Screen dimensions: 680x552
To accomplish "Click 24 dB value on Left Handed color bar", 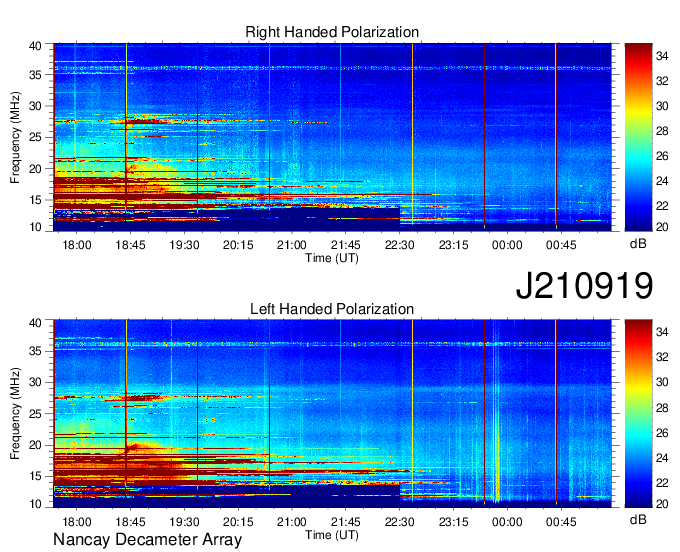I will (x=662, y=457).
